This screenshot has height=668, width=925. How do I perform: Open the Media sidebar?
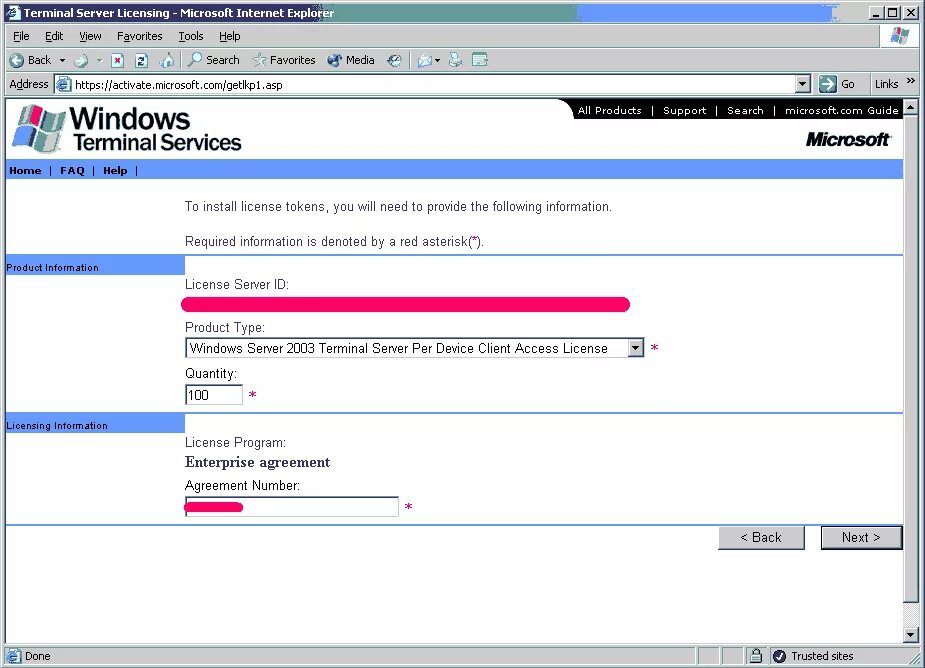click(351, 60)
